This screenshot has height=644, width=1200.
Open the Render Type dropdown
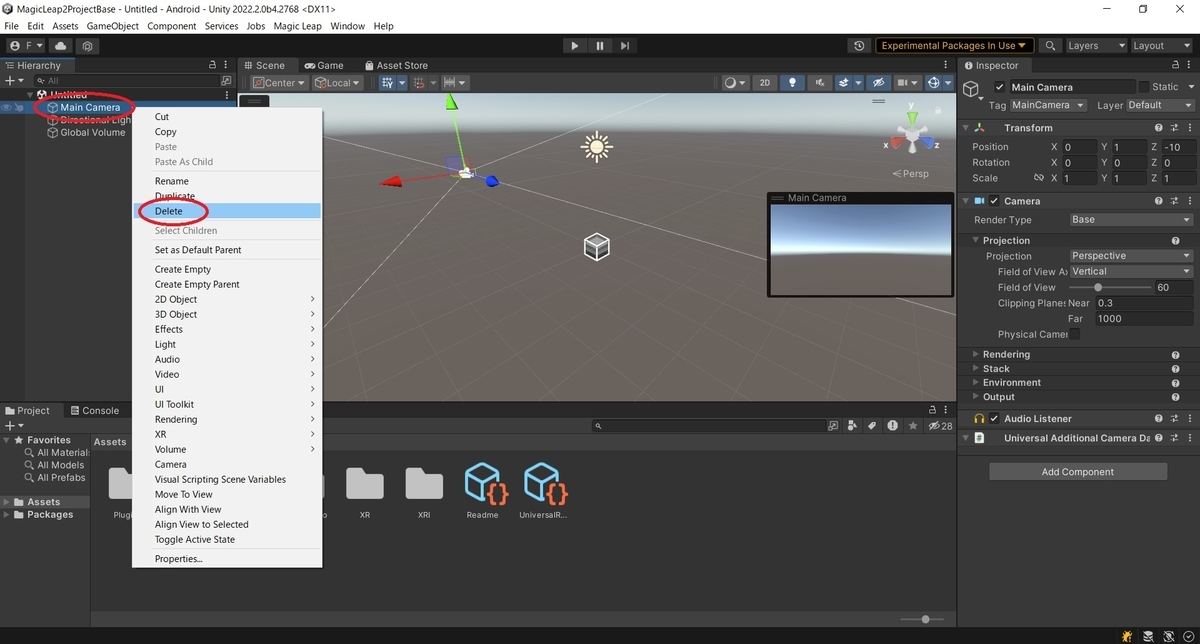click(1131, 220)
